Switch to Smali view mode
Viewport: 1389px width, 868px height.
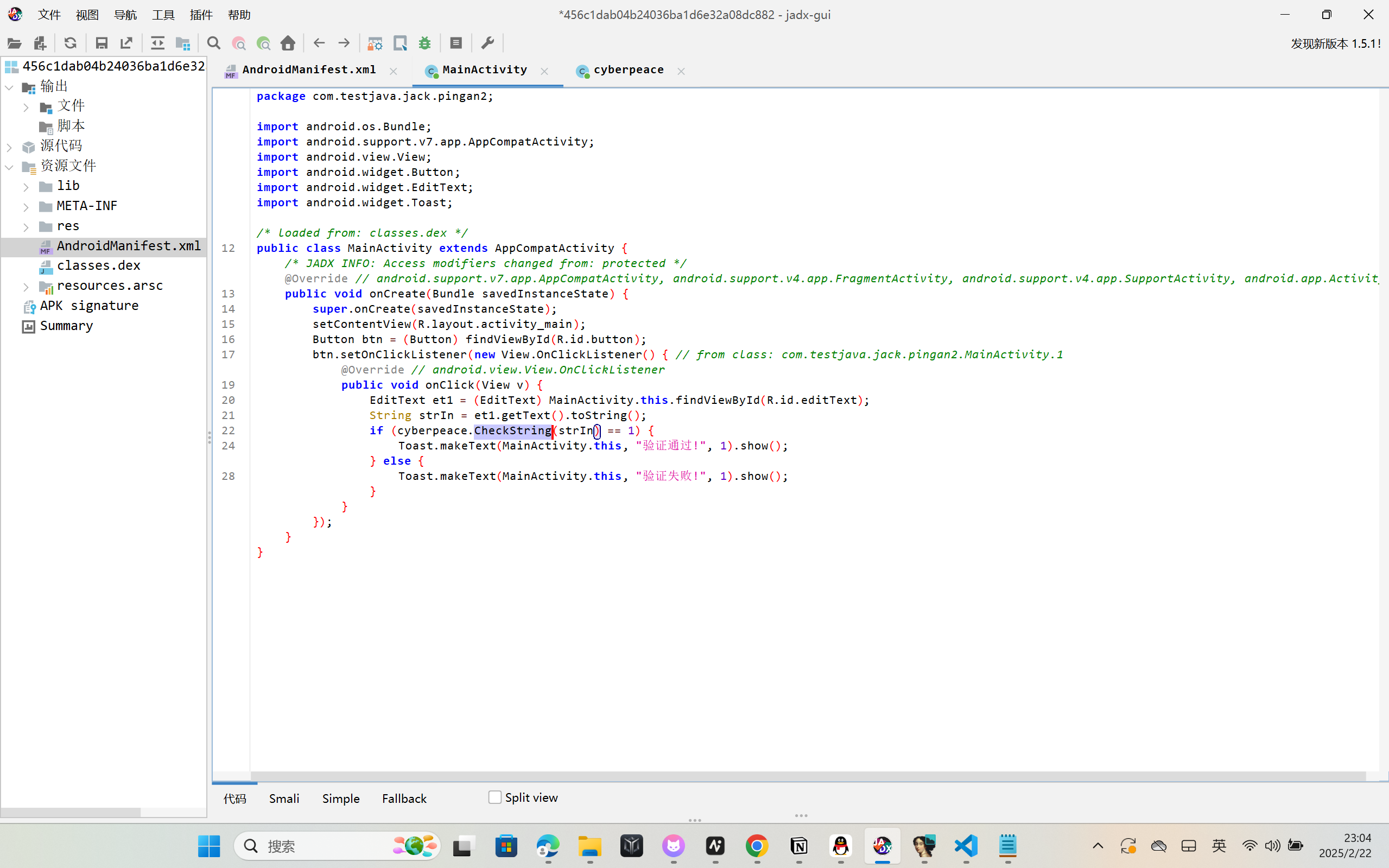tap(284, 799)
